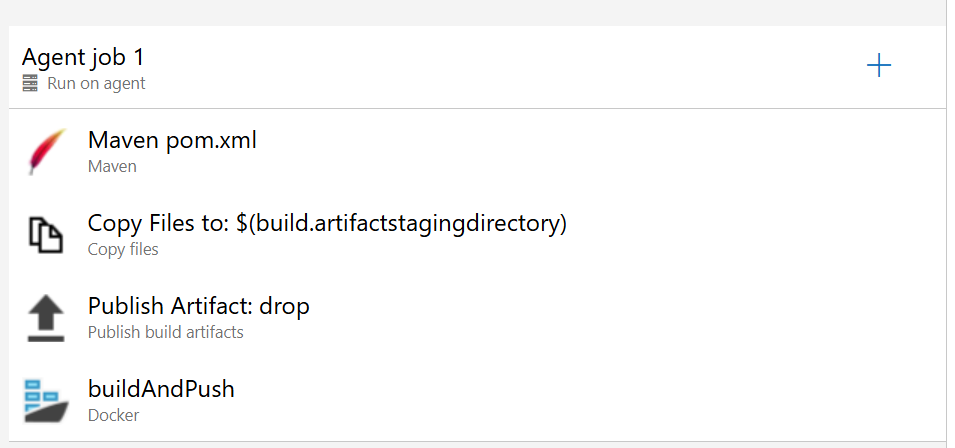Viewport: 955px width, 448px height.
Task: Click the Publish Artifact upload arrow icon
Action: (45, 317)
